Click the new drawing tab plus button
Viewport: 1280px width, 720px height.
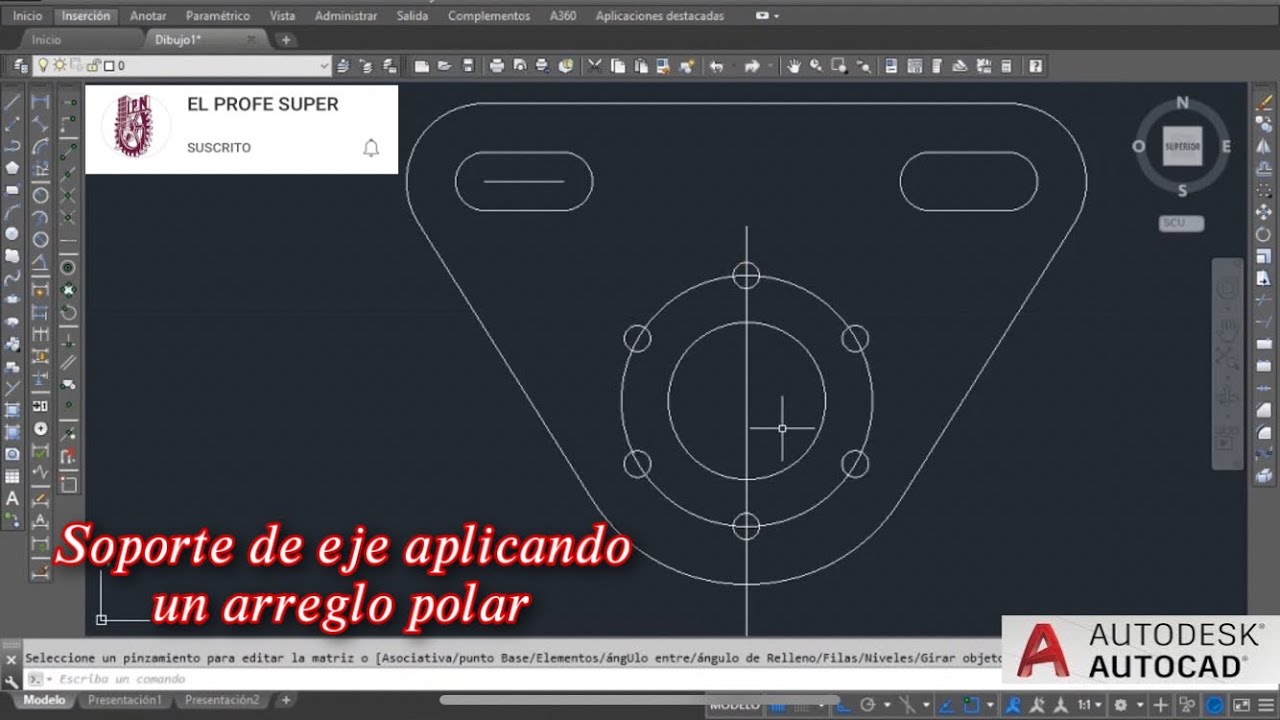click(286, 40)
